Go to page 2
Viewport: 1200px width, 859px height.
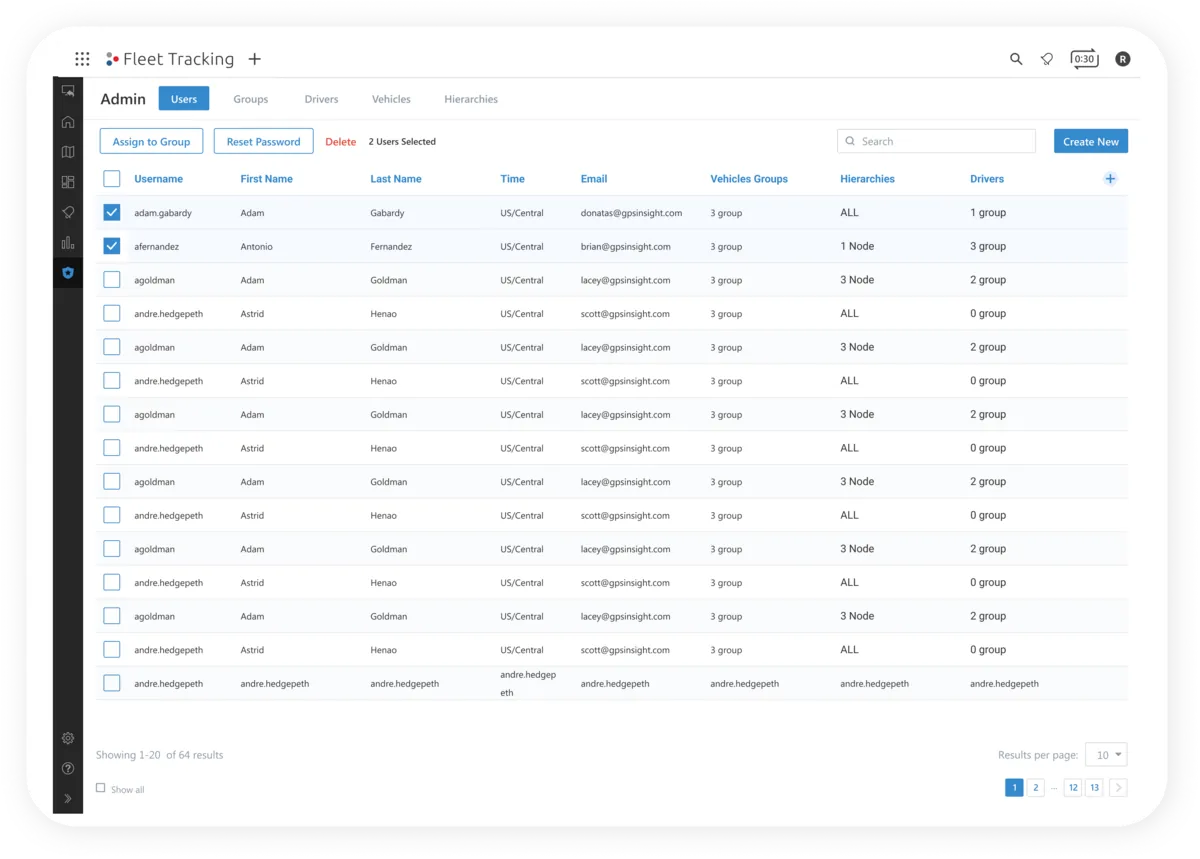1036,788
